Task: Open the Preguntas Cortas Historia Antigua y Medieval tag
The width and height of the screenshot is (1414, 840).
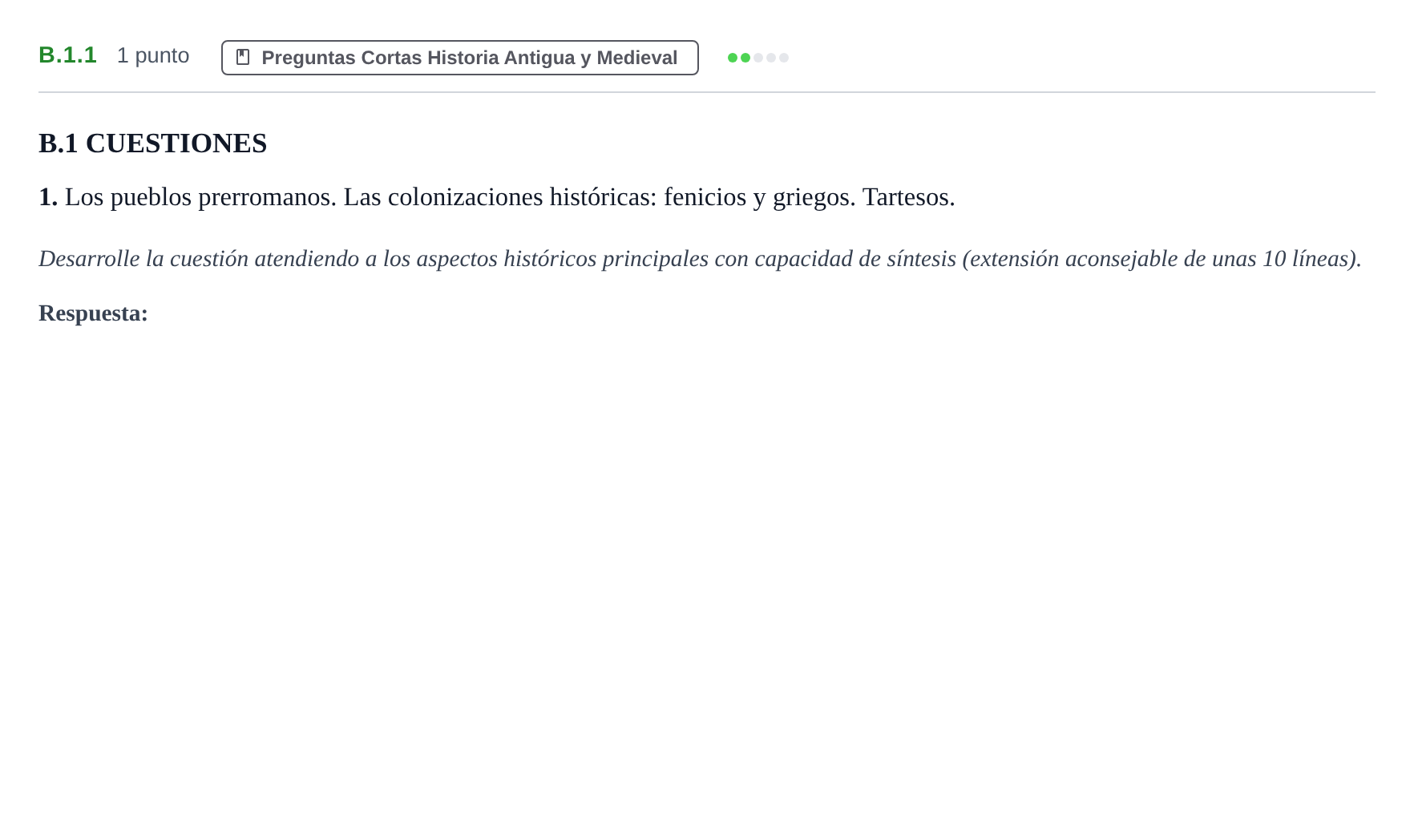Action: 460,58
